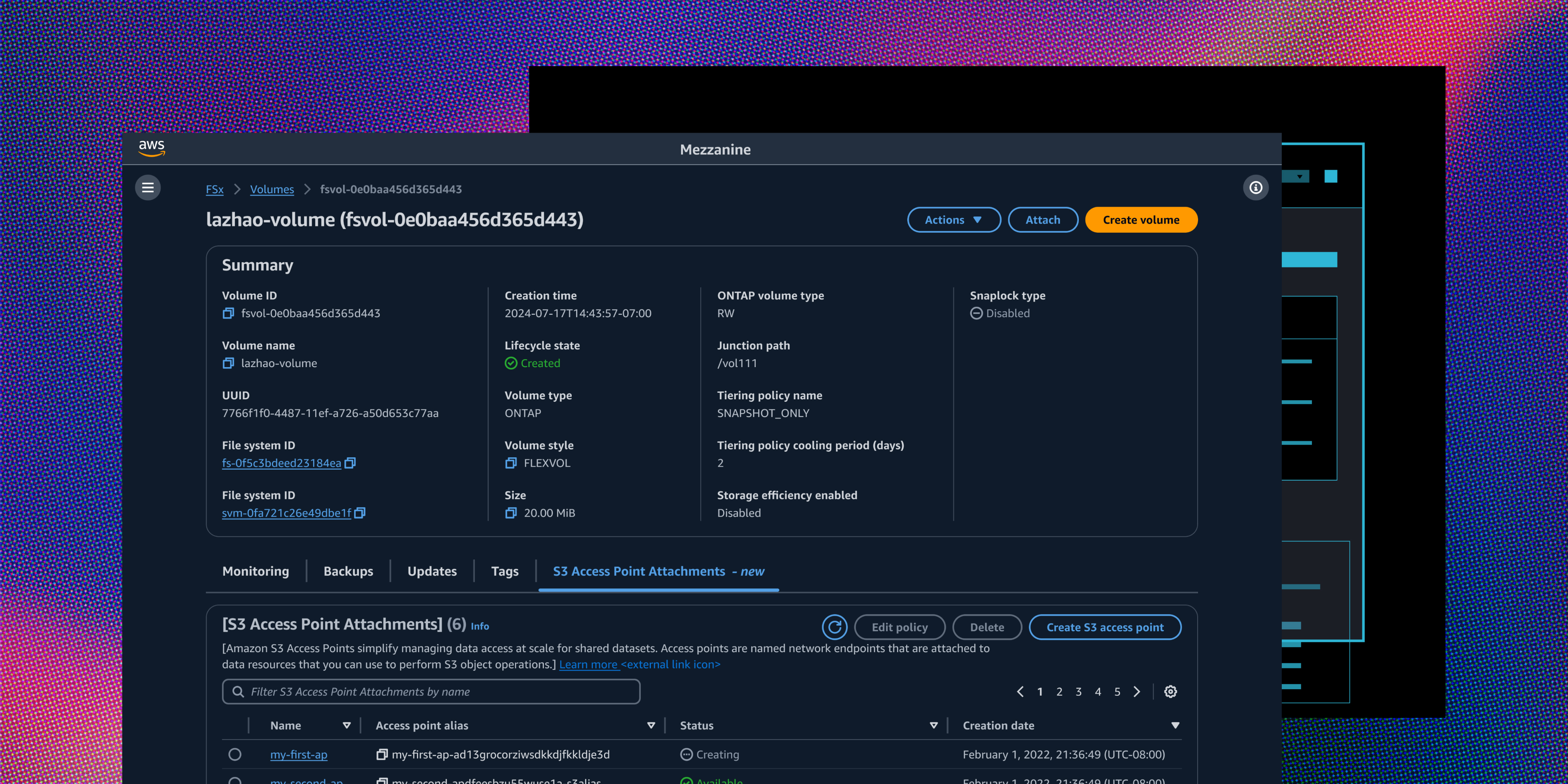Screen dimensions: 1568x784
Task: Click the Attach button
Action: (x=1043, y=220)
